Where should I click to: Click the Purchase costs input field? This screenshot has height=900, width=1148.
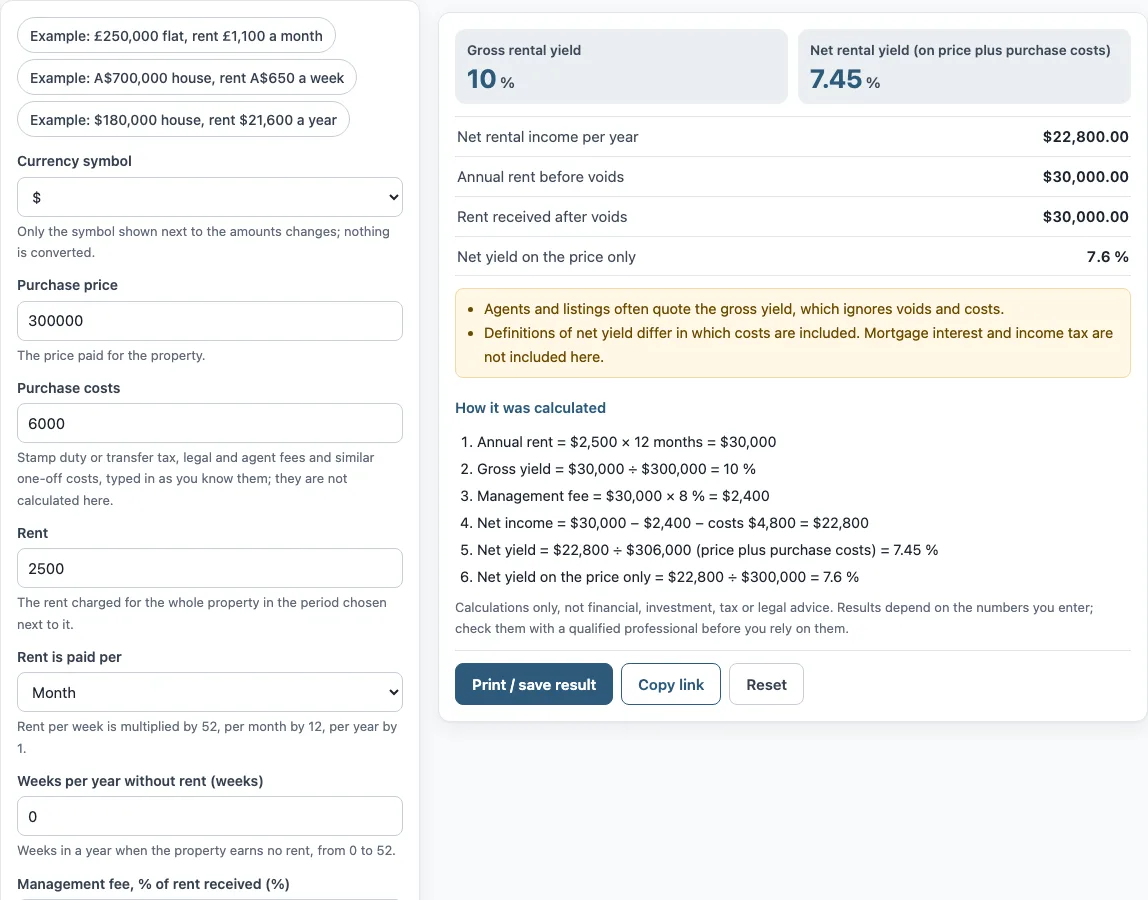[x=210, y=423]
